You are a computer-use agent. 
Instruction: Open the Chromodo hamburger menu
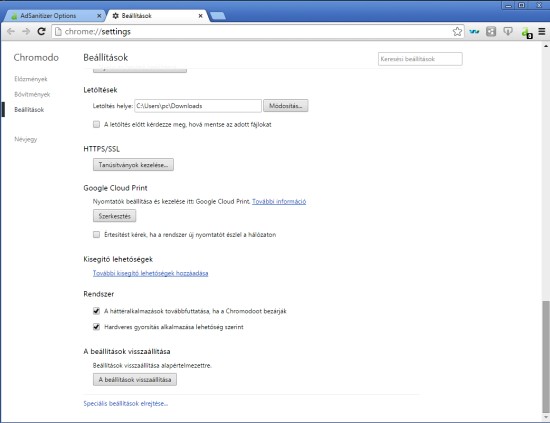point(542,32)
